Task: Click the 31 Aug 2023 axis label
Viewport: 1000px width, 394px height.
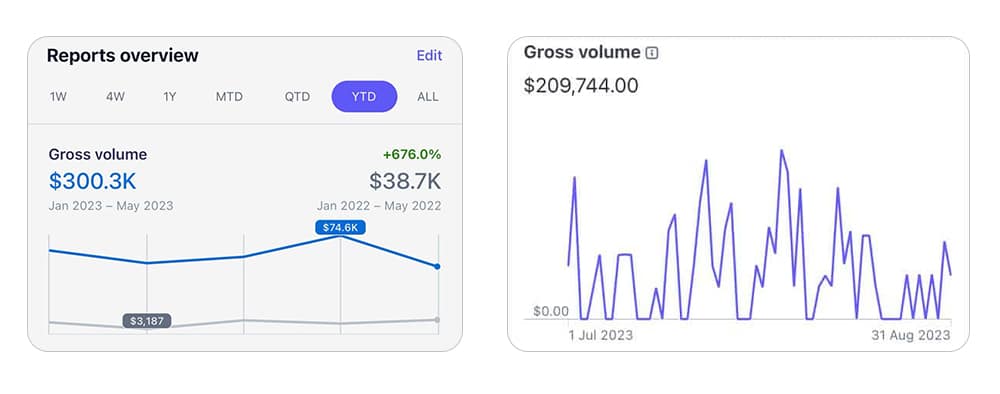Action: (x=911, y=335)
